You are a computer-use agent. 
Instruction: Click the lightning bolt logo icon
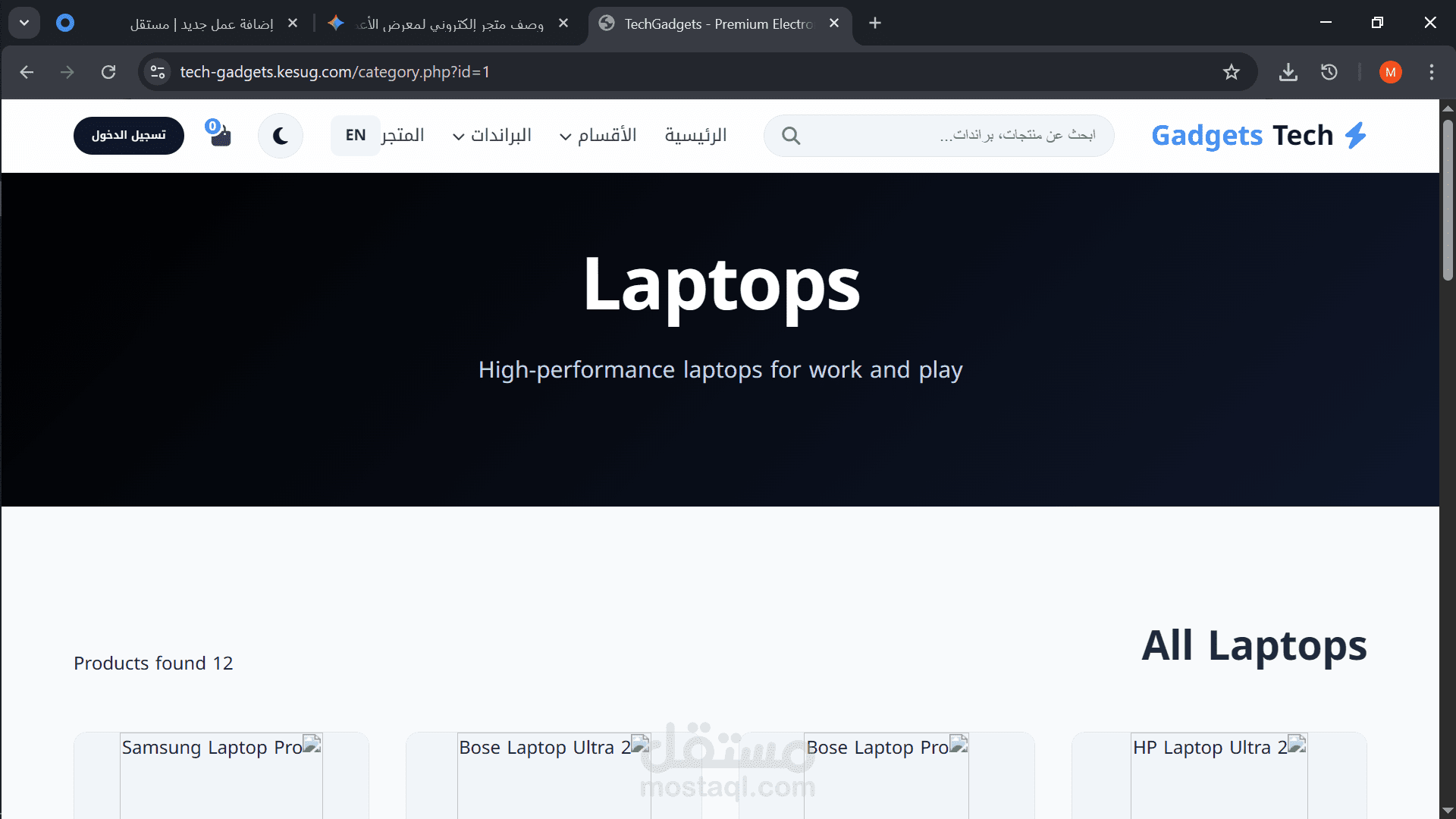1355,136
